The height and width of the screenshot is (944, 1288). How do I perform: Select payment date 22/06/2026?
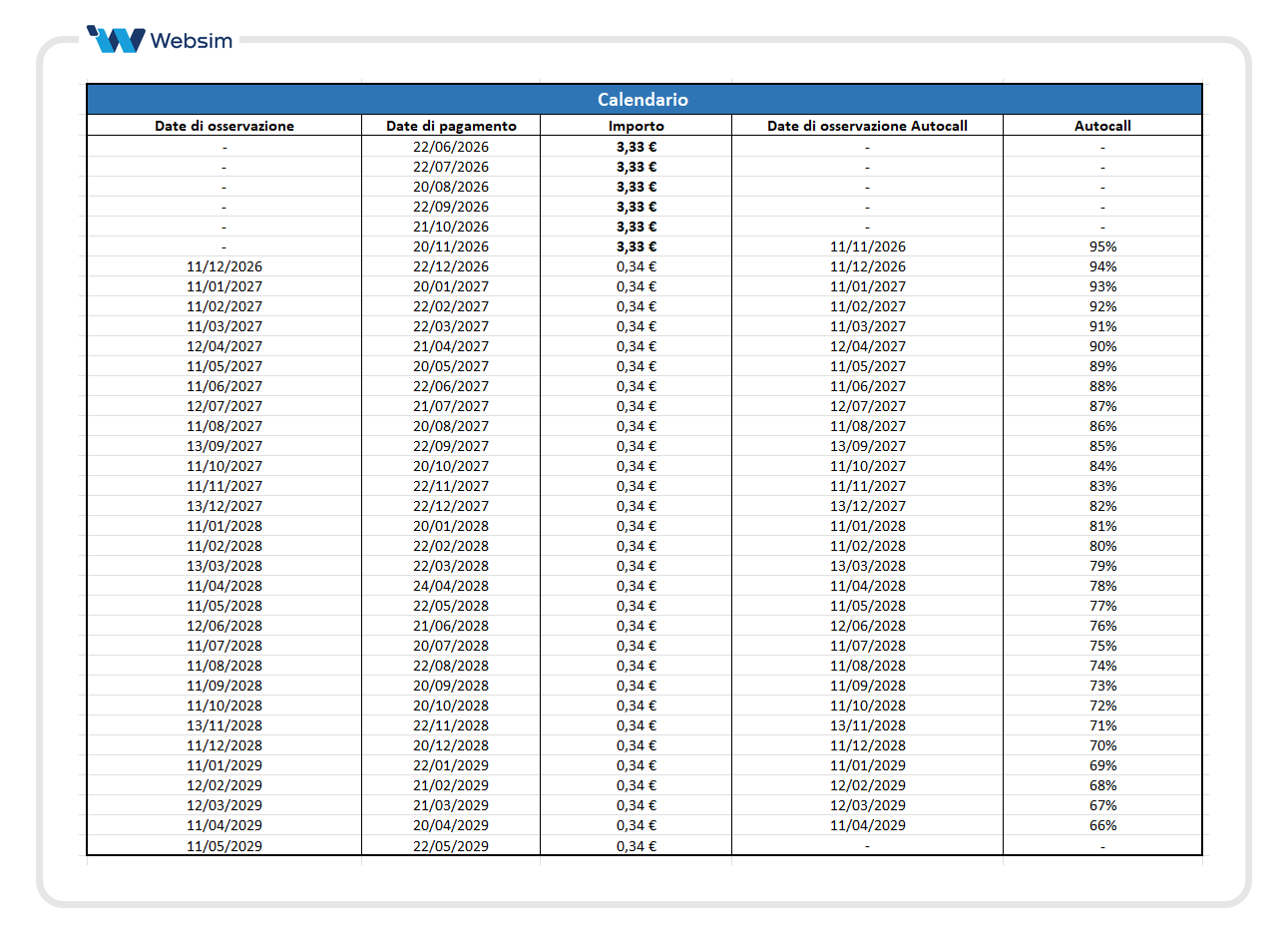coord(451,147)
